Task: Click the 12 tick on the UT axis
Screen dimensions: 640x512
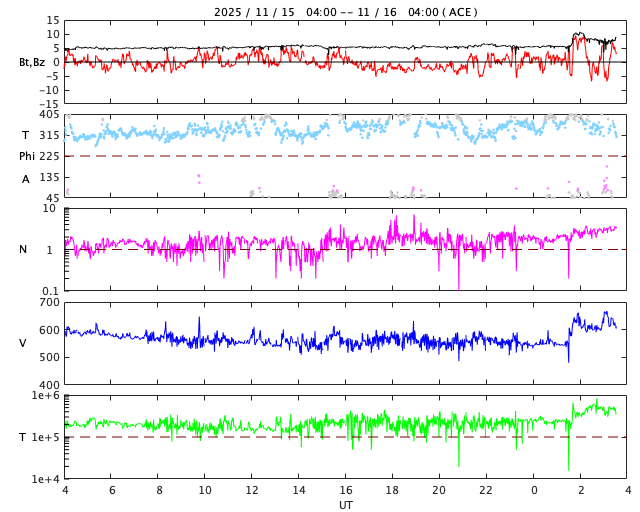Action: (252, 491)
